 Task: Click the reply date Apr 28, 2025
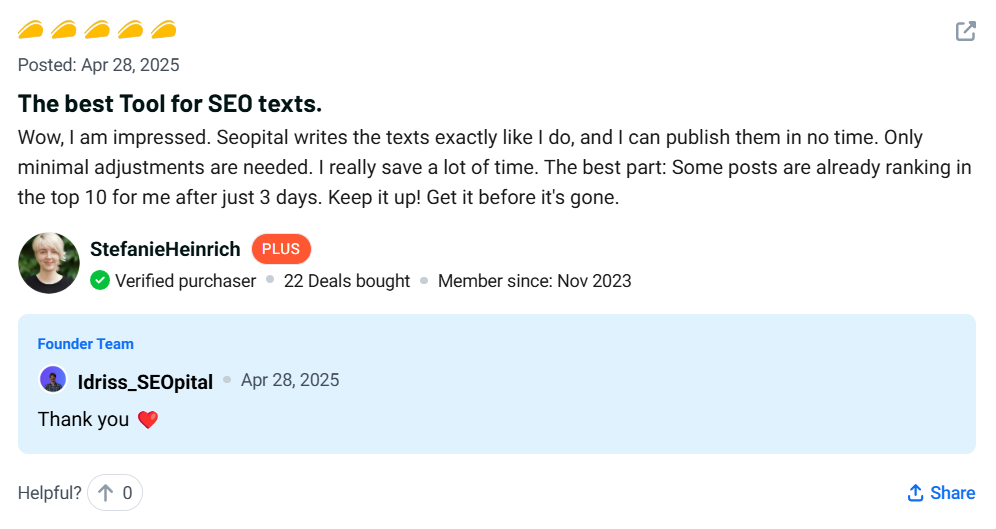(x=290, y=380)
